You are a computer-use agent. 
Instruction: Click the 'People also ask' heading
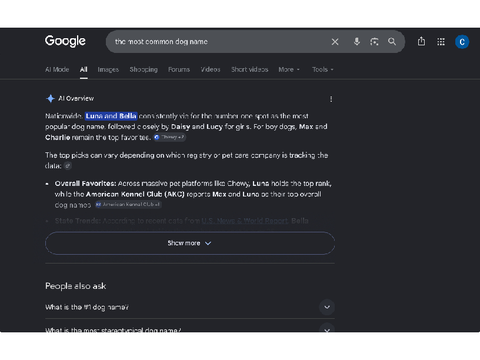coord(76,286)
